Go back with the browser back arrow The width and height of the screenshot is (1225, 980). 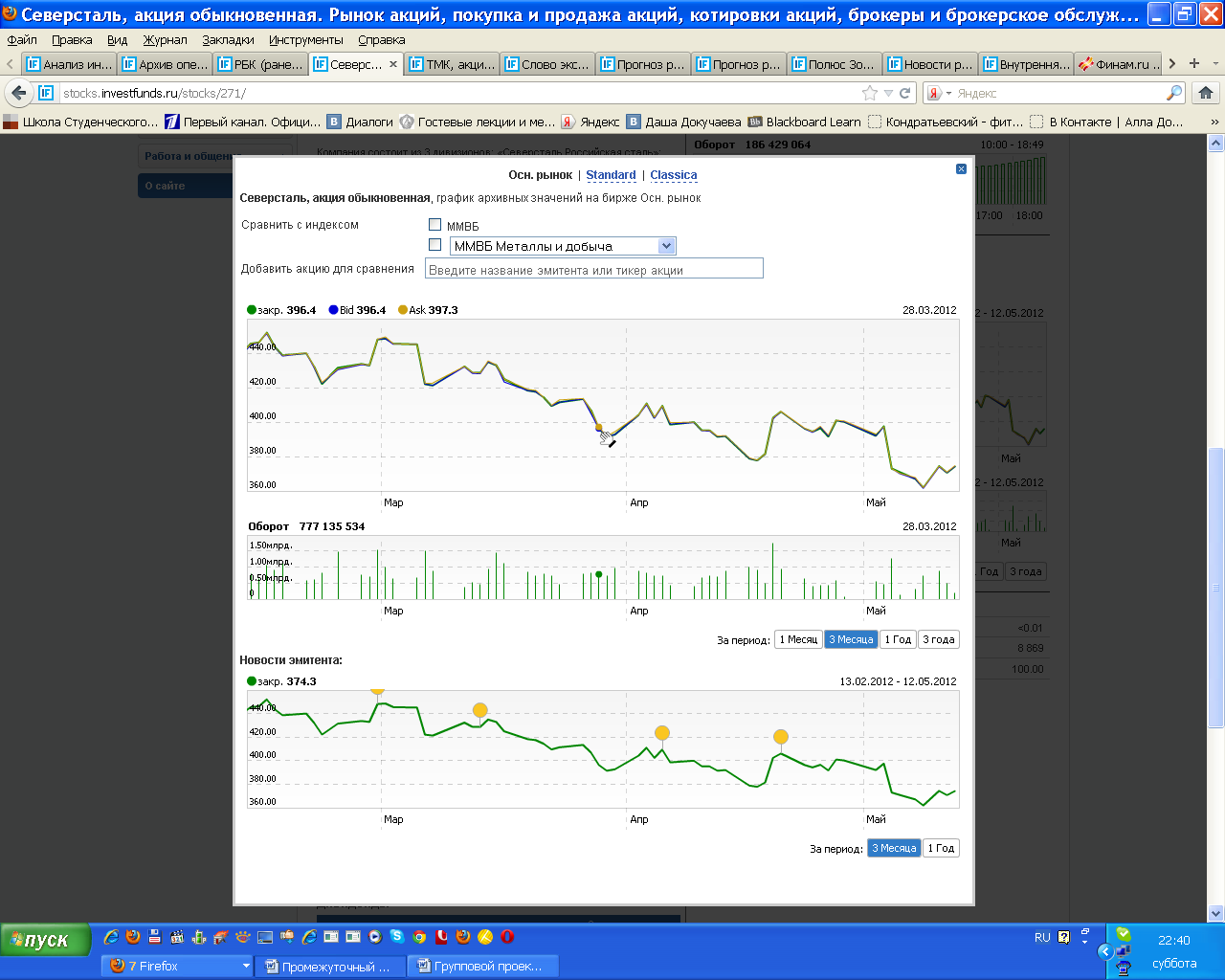tap(18, 93)
